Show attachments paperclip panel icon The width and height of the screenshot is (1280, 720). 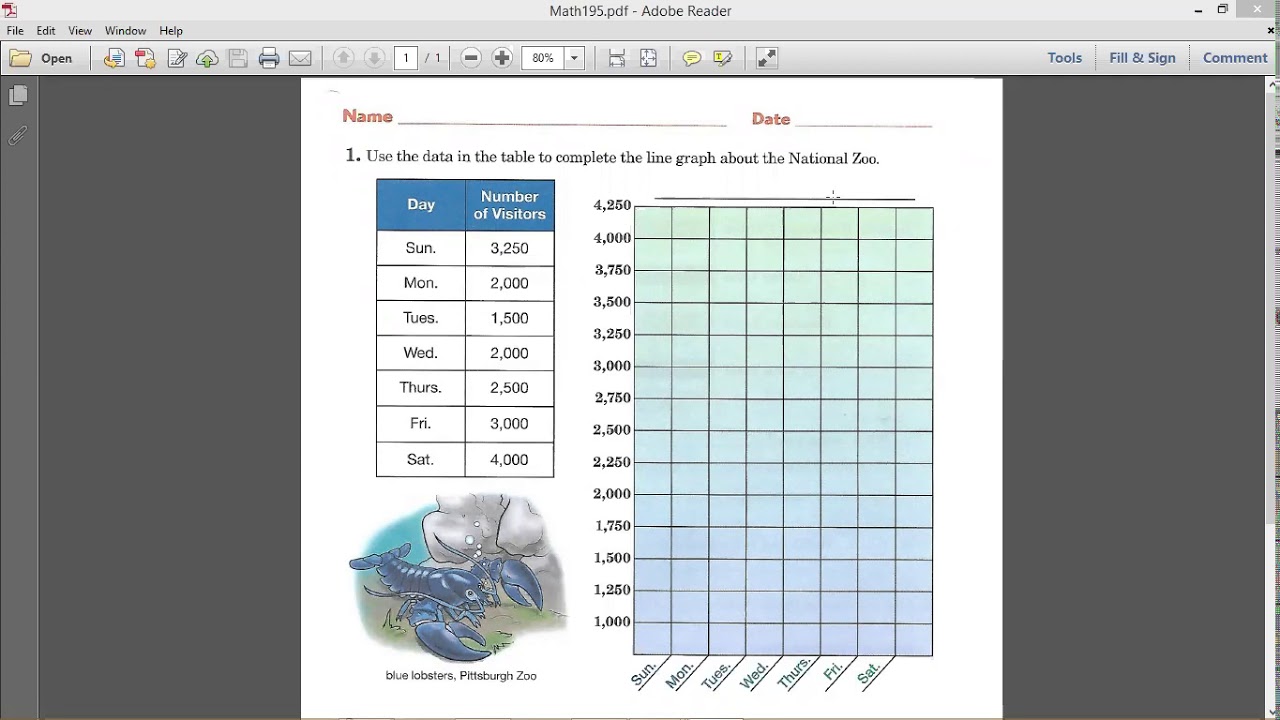(17, 136)
